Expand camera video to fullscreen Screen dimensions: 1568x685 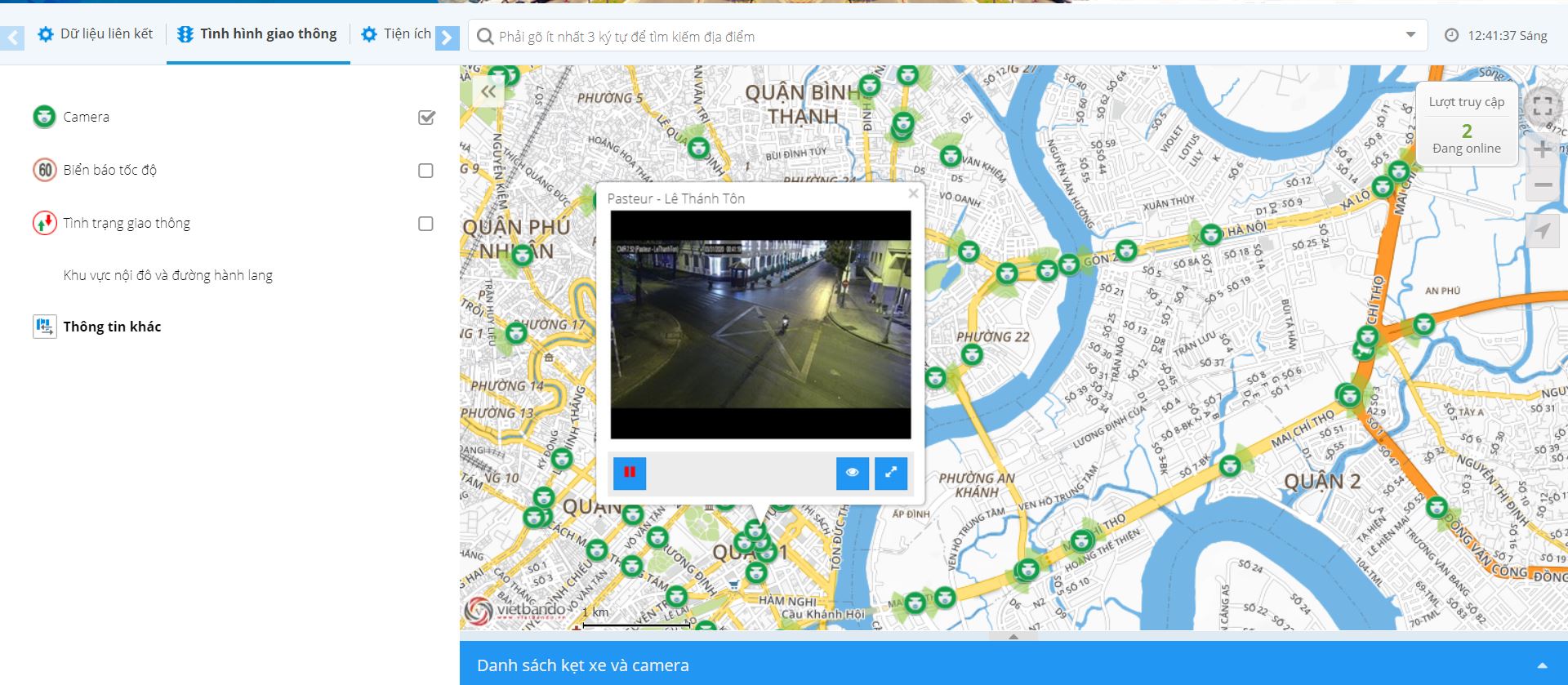pyautogui.click(x=891, y=473)
